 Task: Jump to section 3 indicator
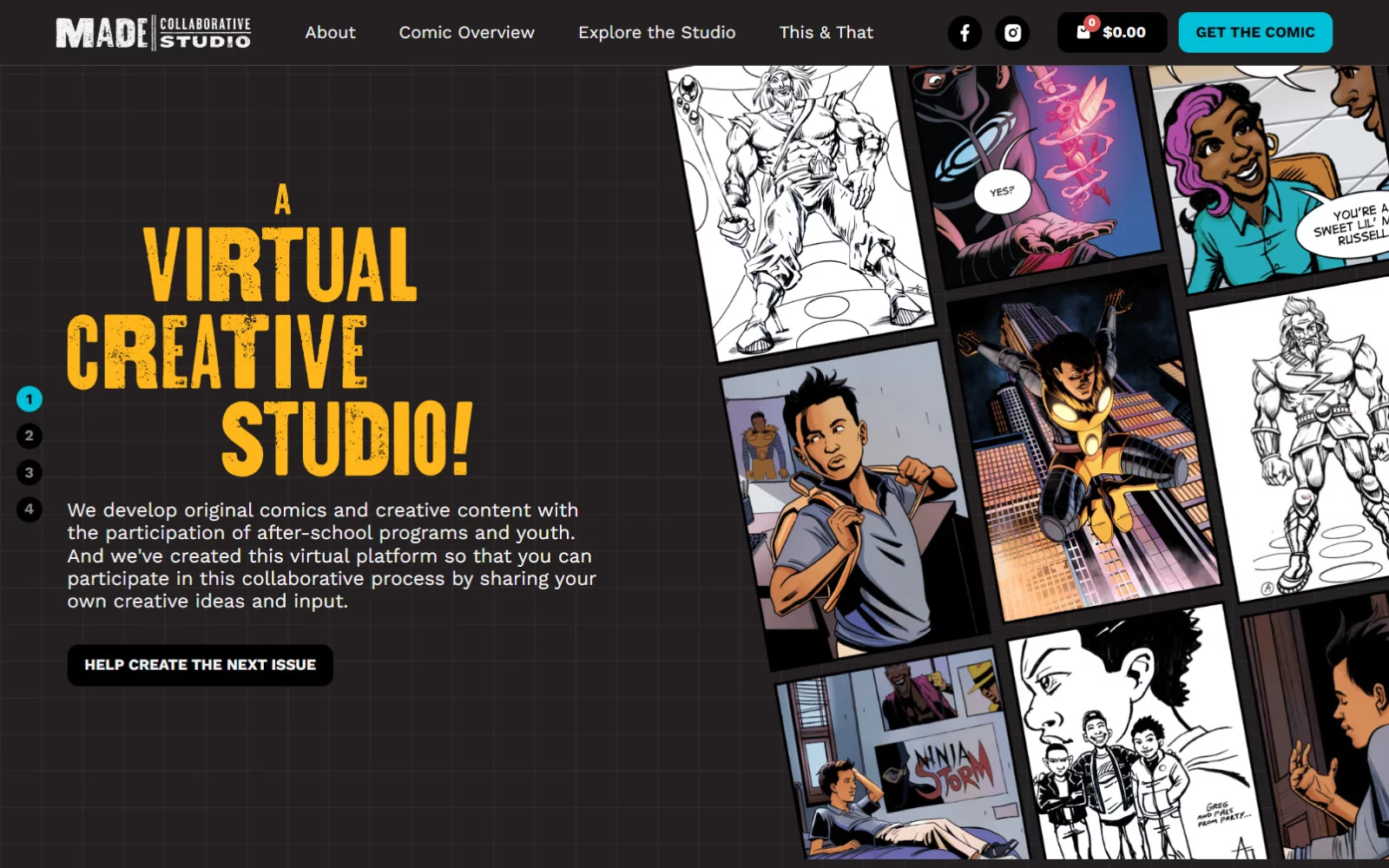(x=30, y=472)
